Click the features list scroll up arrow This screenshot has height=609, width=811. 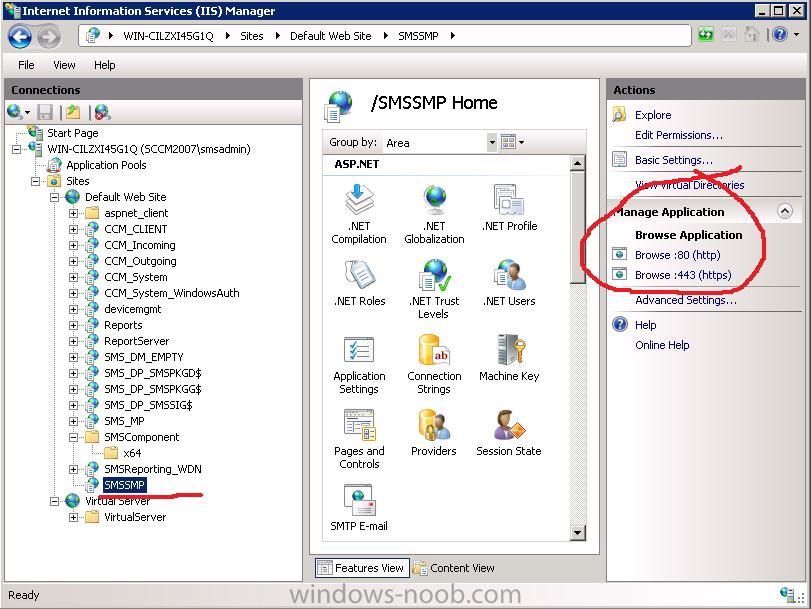pos(577,164)
